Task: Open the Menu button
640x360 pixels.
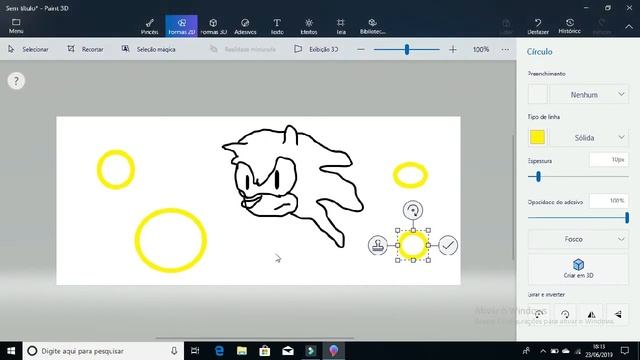Action: tap(16, 26)
